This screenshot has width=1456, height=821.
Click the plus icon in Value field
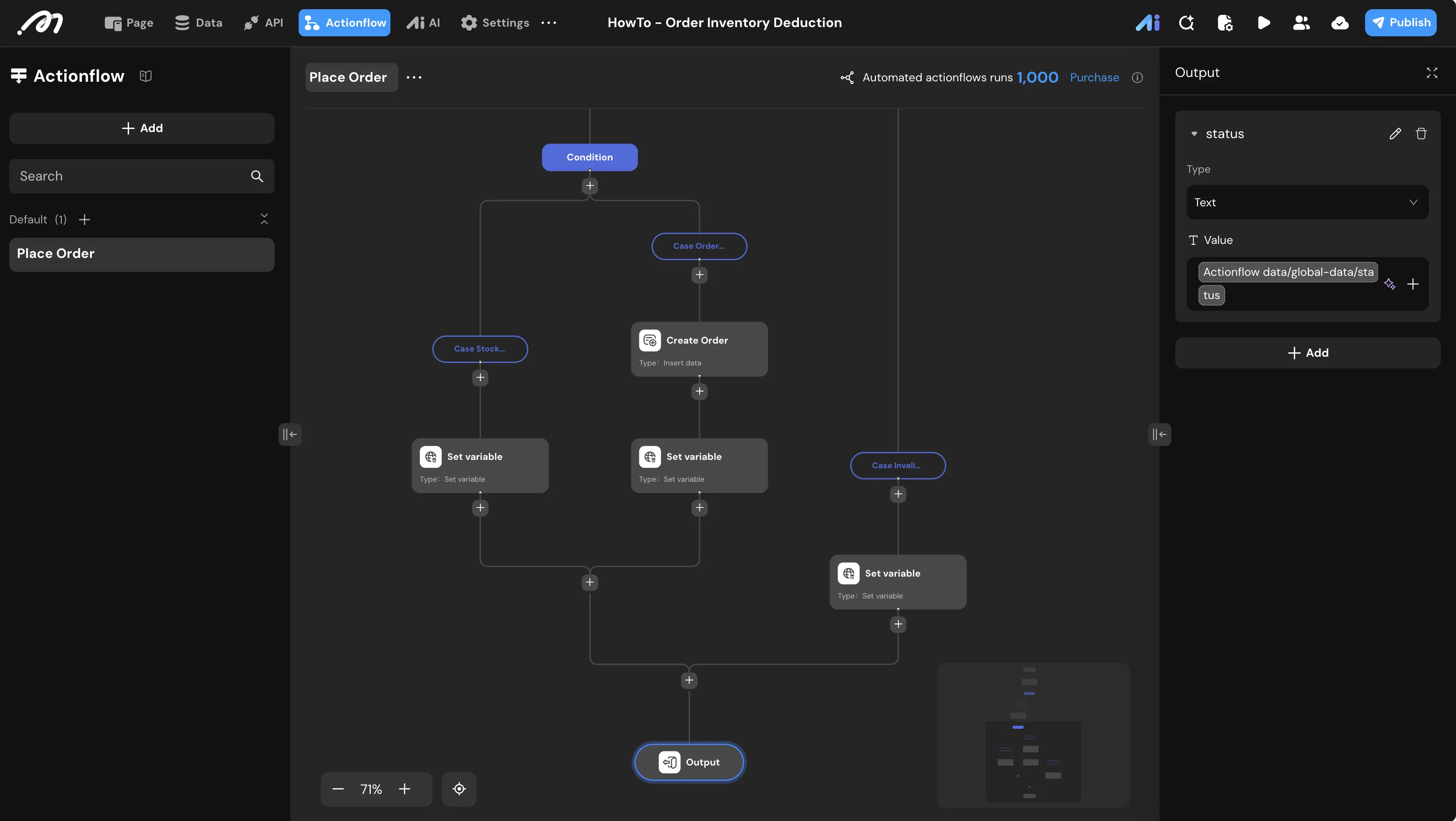[x=1412, y=284]
